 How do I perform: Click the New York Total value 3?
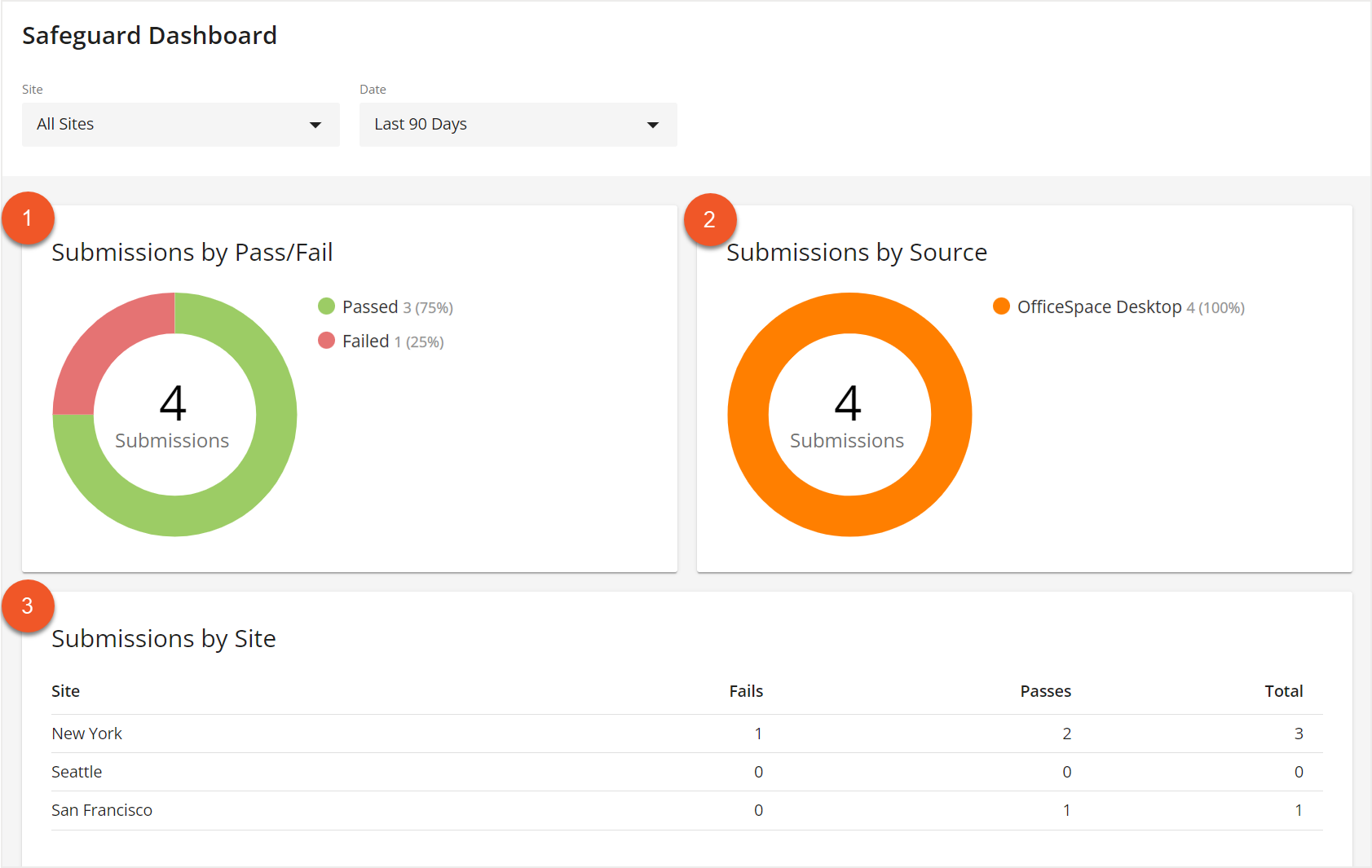1299,734
